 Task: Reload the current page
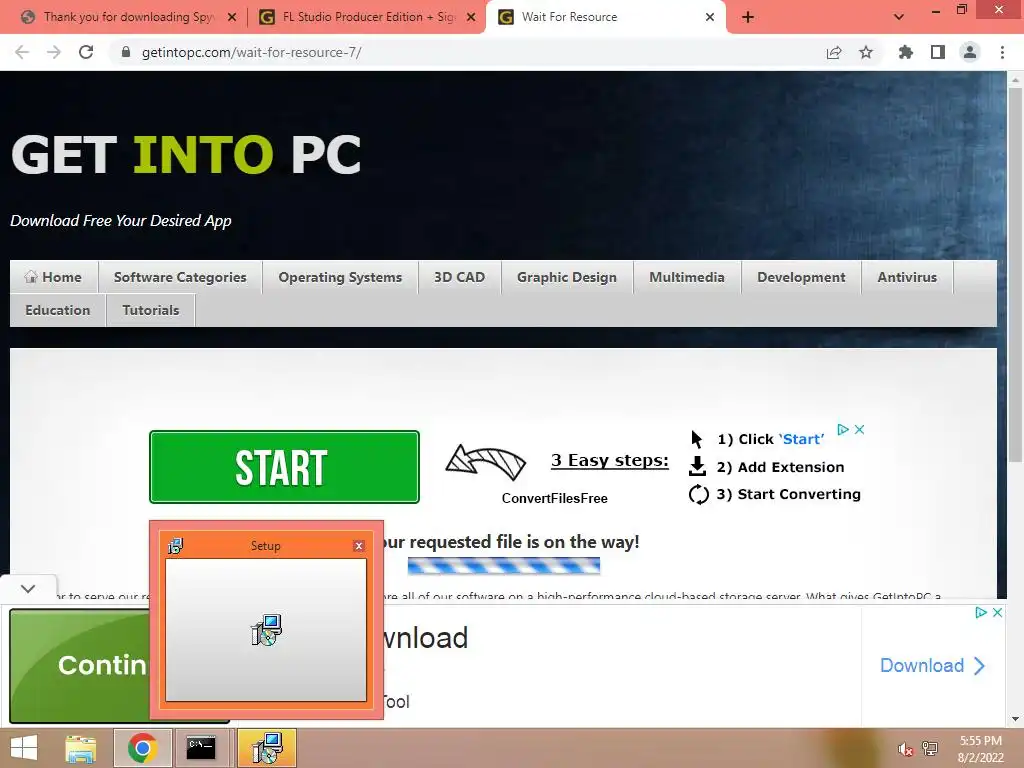click(x=86, y=52)
